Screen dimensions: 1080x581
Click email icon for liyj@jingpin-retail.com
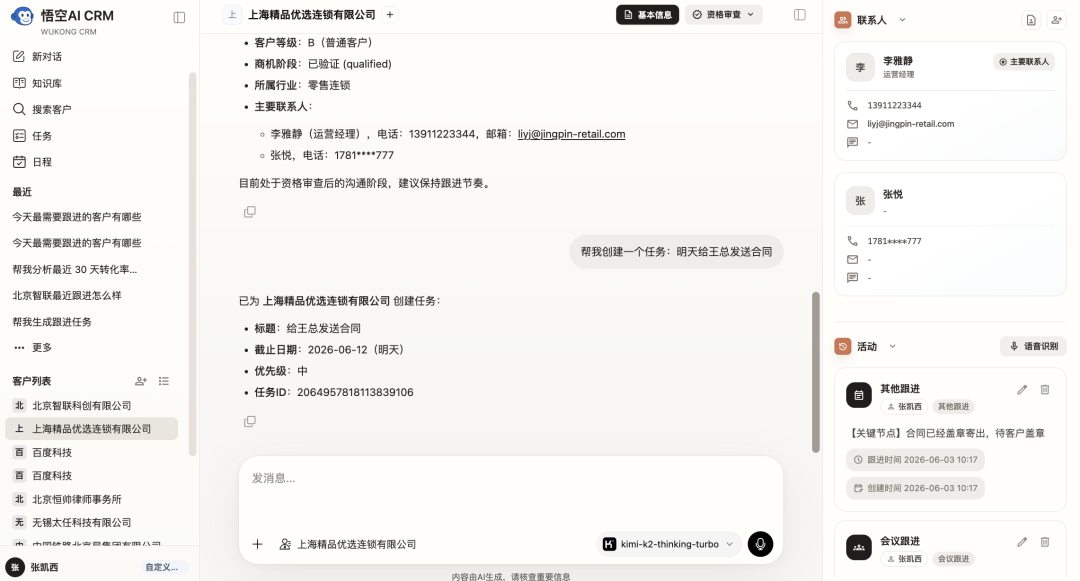[x=853, y=124]
